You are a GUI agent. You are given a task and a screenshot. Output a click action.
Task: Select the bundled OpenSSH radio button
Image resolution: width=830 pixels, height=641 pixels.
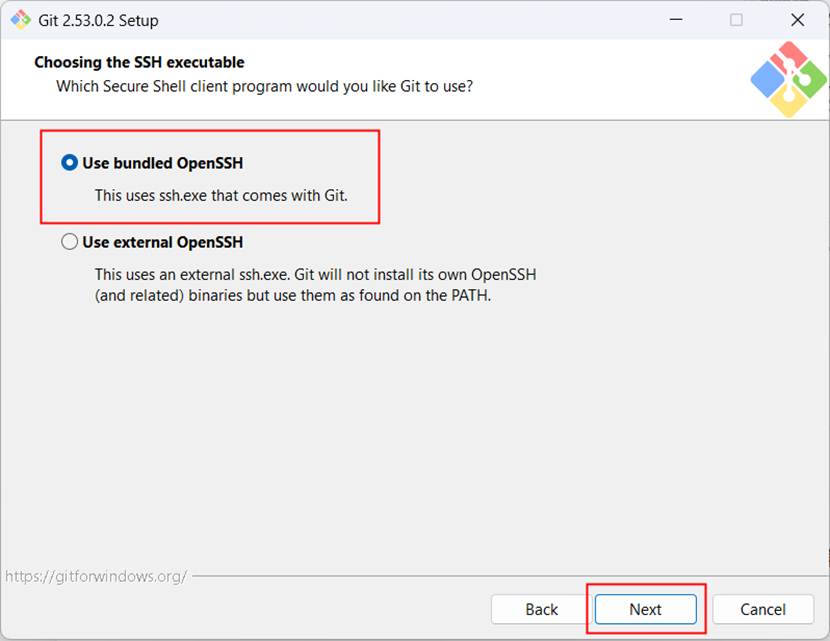[x=69, y=162]
